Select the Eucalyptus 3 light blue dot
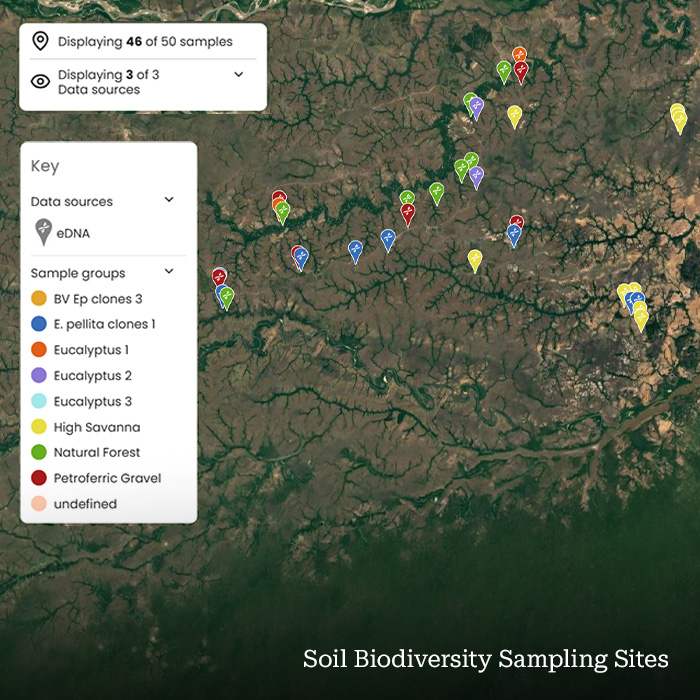Screen dimensions: 700x700 tap(39, 401)
